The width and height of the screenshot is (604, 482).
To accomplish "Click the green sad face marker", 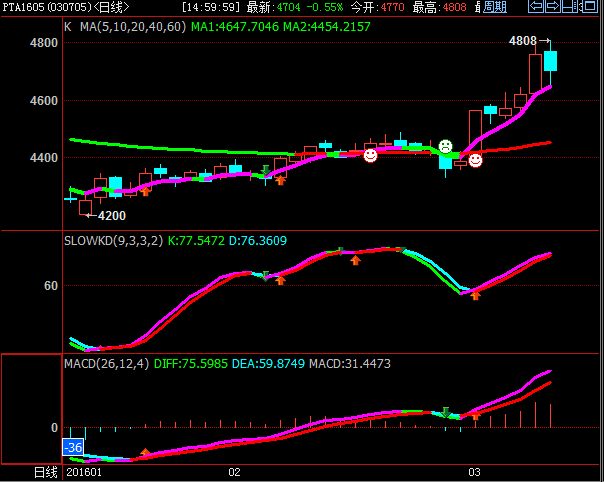I will [x=445, y=146].
